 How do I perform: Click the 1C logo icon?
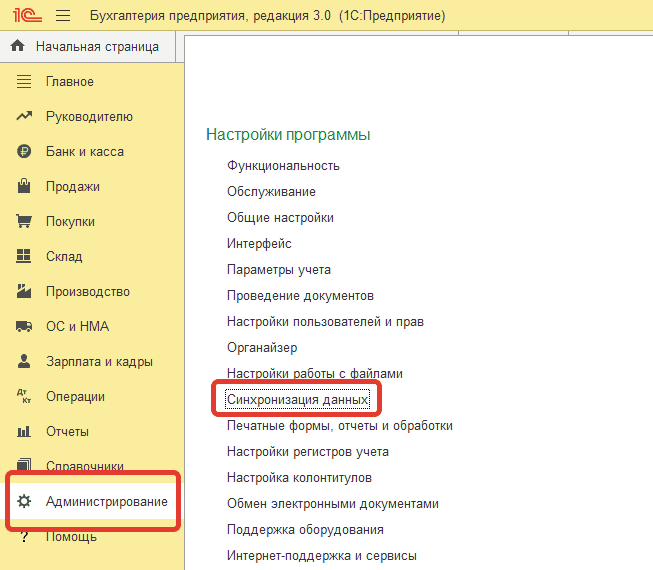[27, 15]
